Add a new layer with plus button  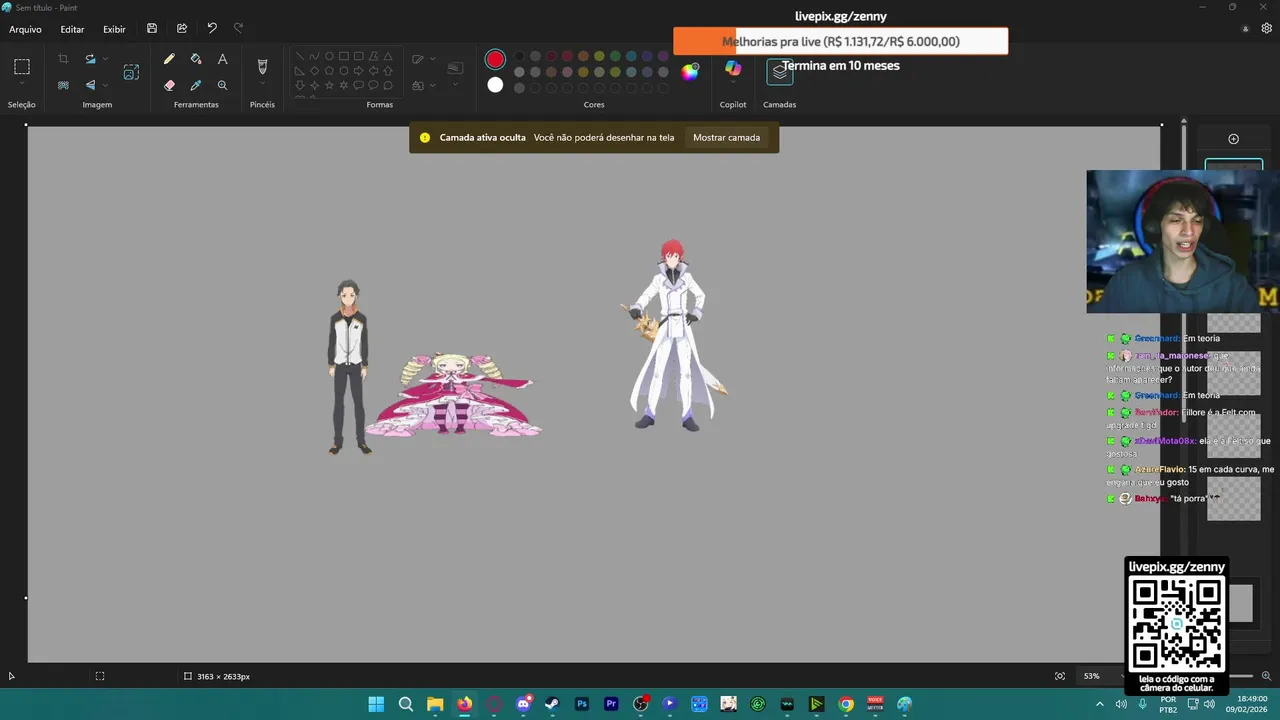(x=1233, y=139)
